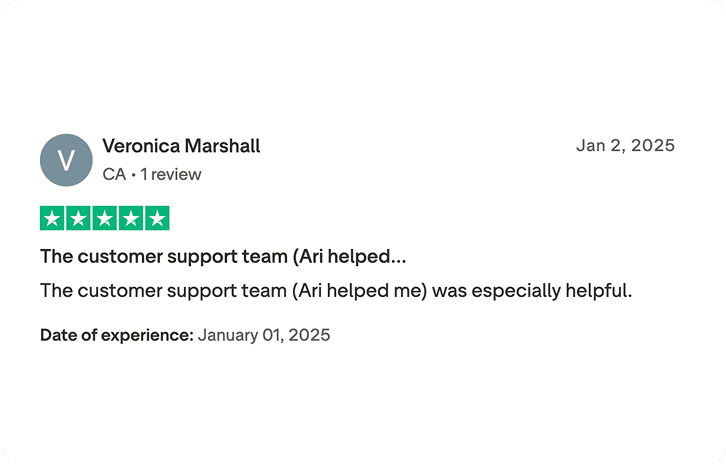Click the round "V" avatar icon

tap(66, 160)
